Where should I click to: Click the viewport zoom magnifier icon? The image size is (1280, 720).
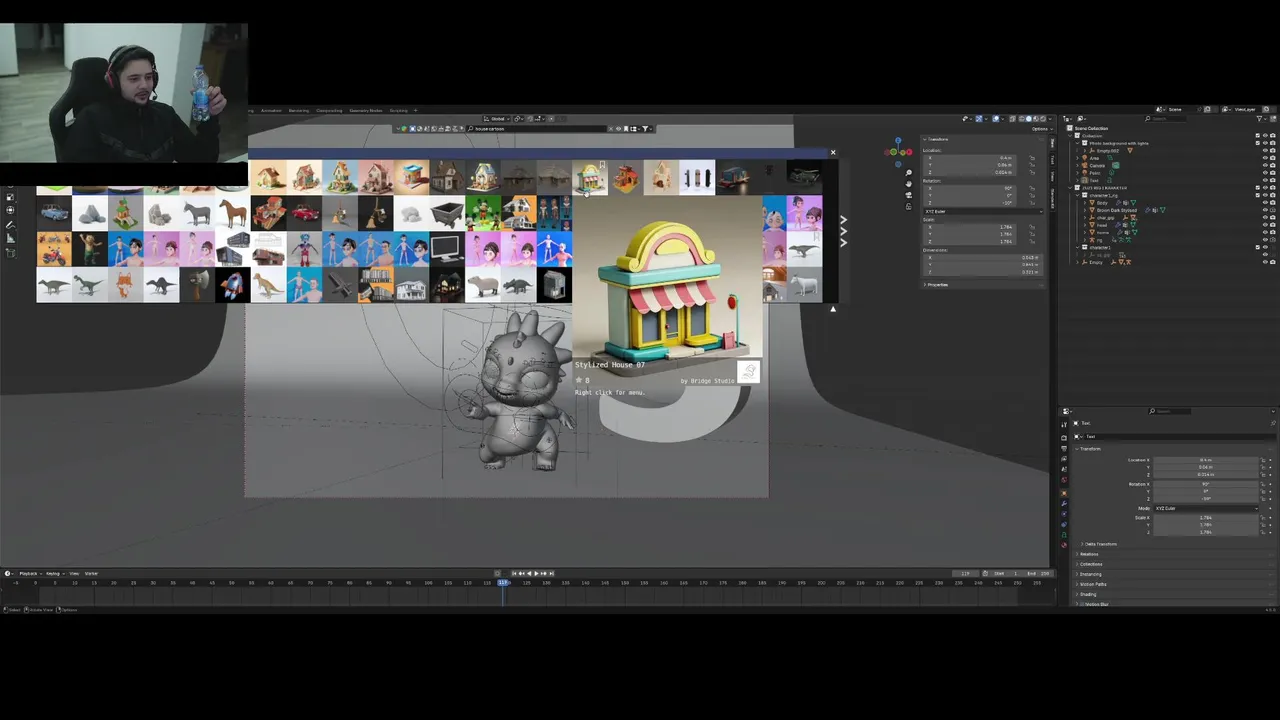tap(908, 173)
